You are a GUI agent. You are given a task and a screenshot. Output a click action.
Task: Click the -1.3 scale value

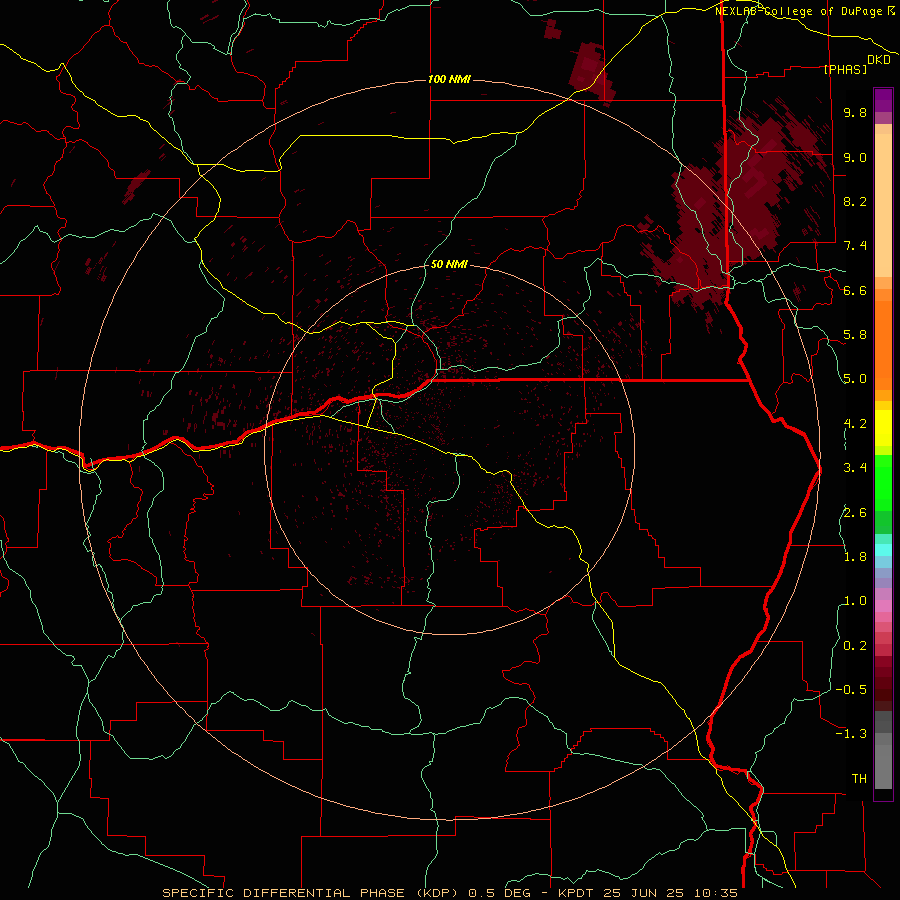pyautogui.click(x=851, y=734)
